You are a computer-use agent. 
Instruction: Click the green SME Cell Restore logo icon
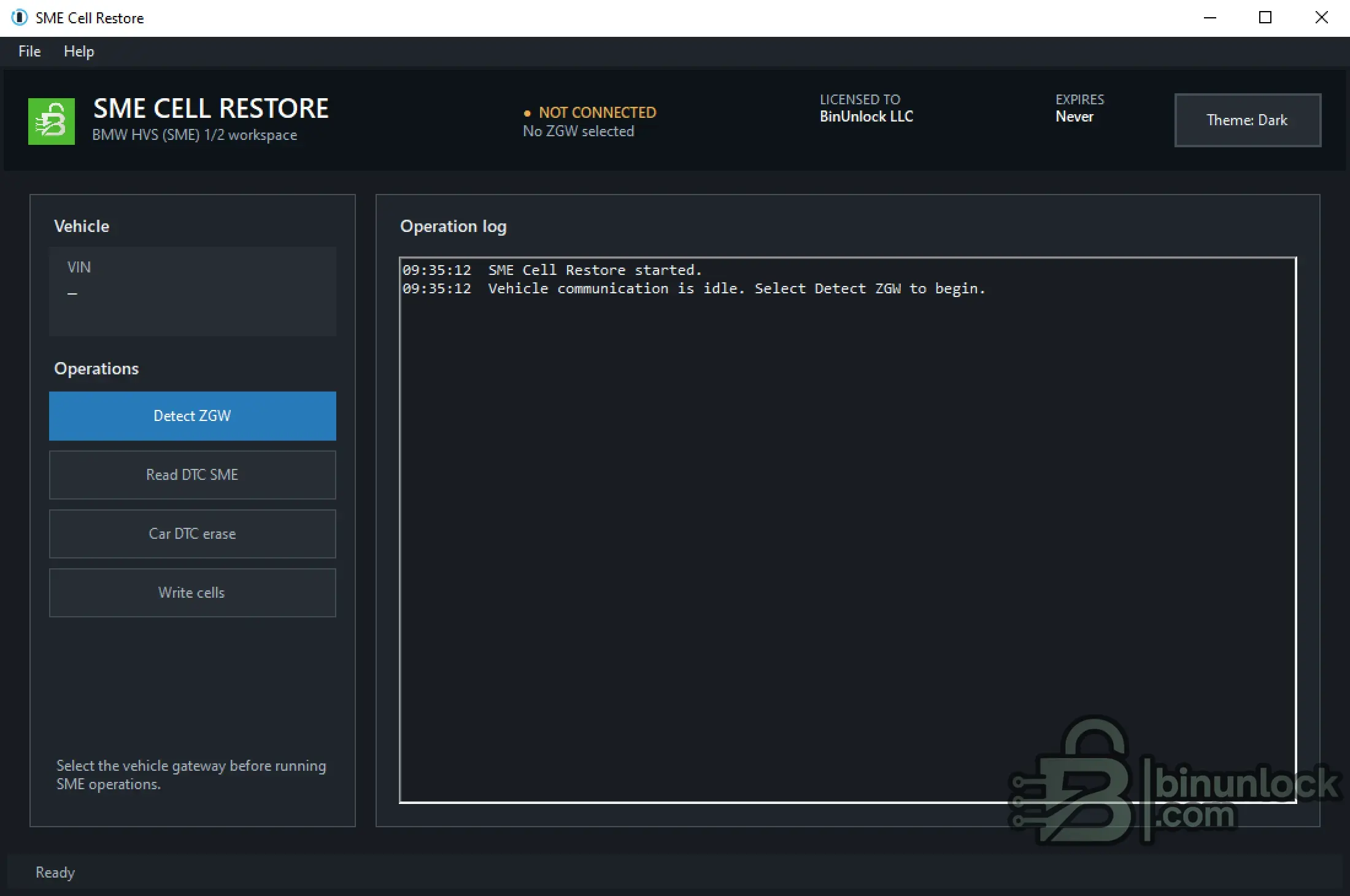[52, 121]
